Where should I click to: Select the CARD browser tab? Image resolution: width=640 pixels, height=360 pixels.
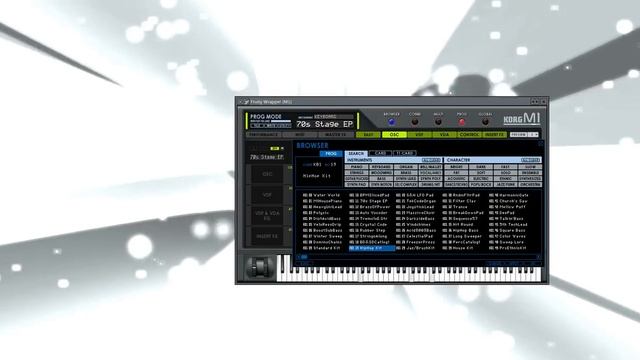point(380,153)
